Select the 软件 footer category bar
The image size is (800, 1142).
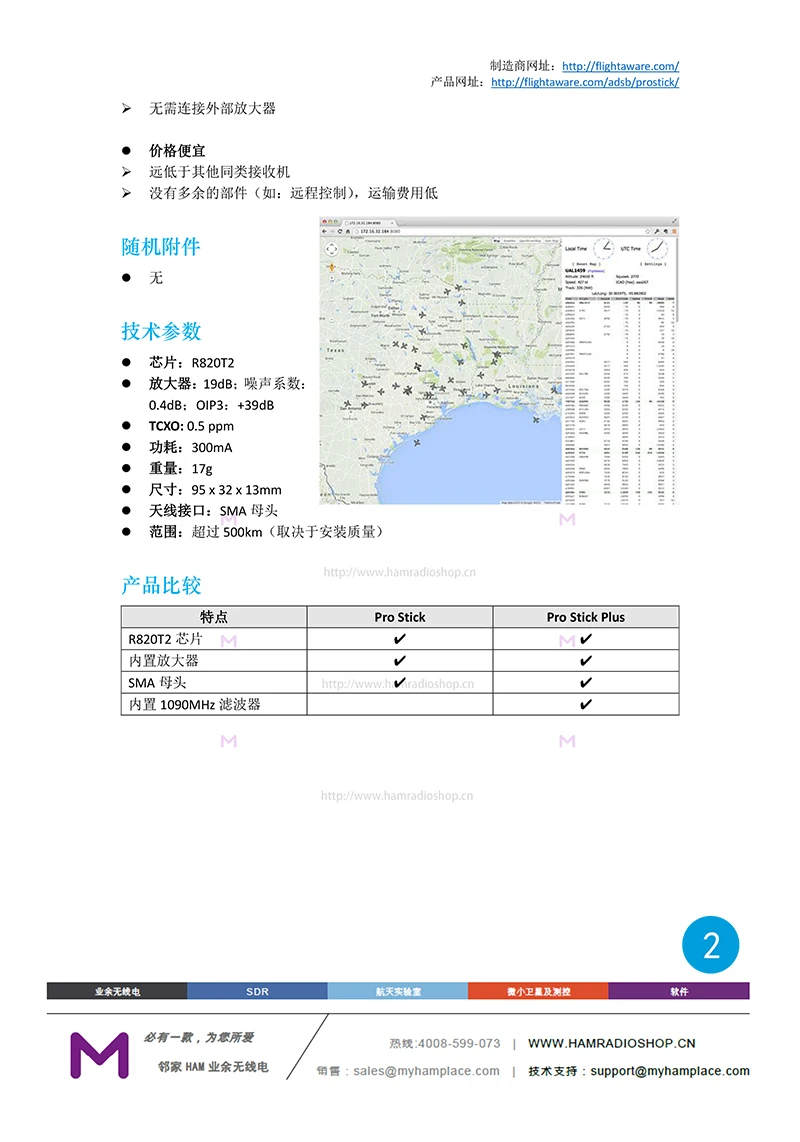click(x=679, y=991)
